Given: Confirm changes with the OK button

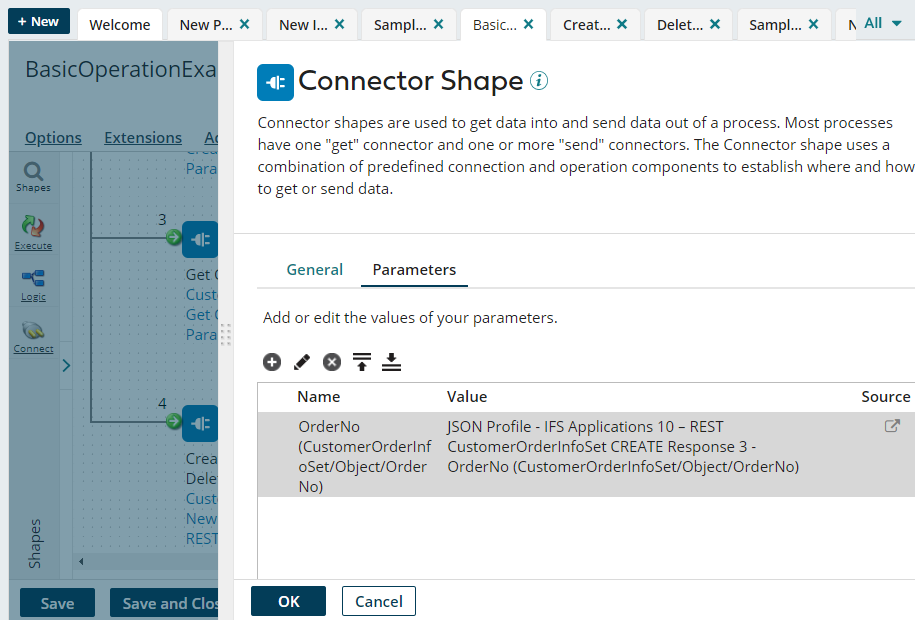Looking at the screenshot, I should (288, 601).
